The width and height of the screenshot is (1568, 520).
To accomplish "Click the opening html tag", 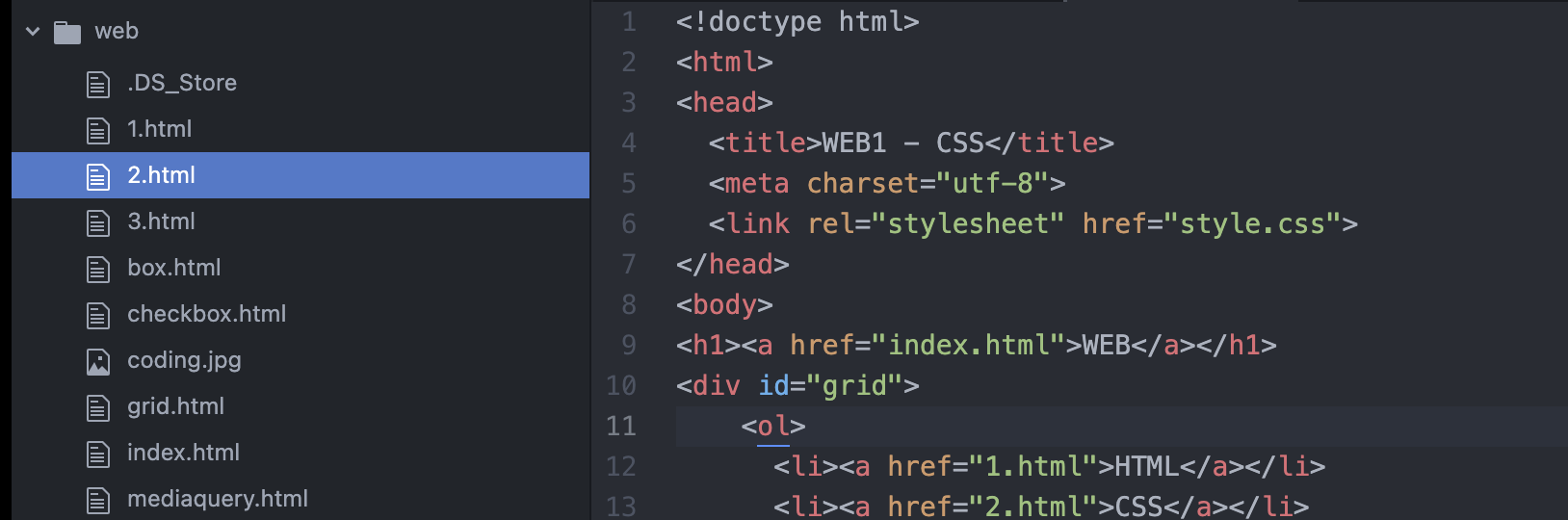I will [x=724, y=62].
